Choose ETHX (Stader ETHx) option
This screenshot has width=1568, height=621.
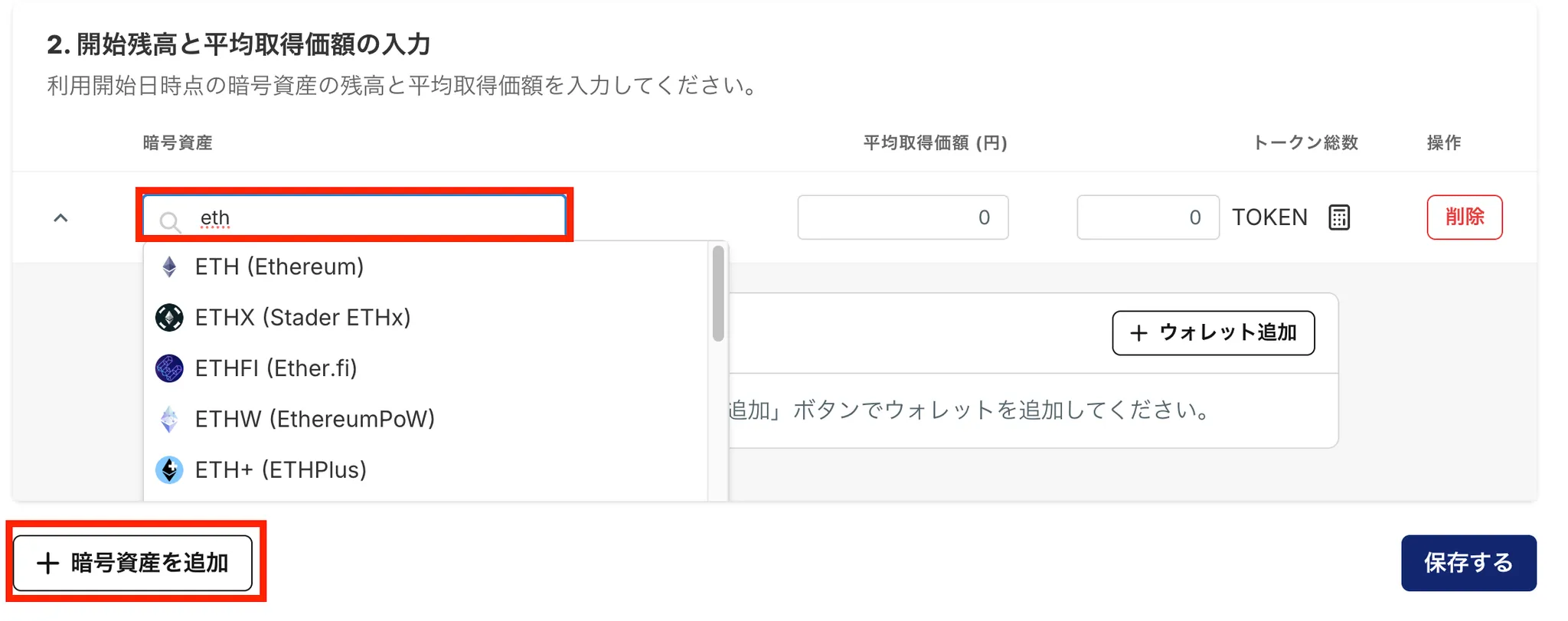(x=302, y=317)
